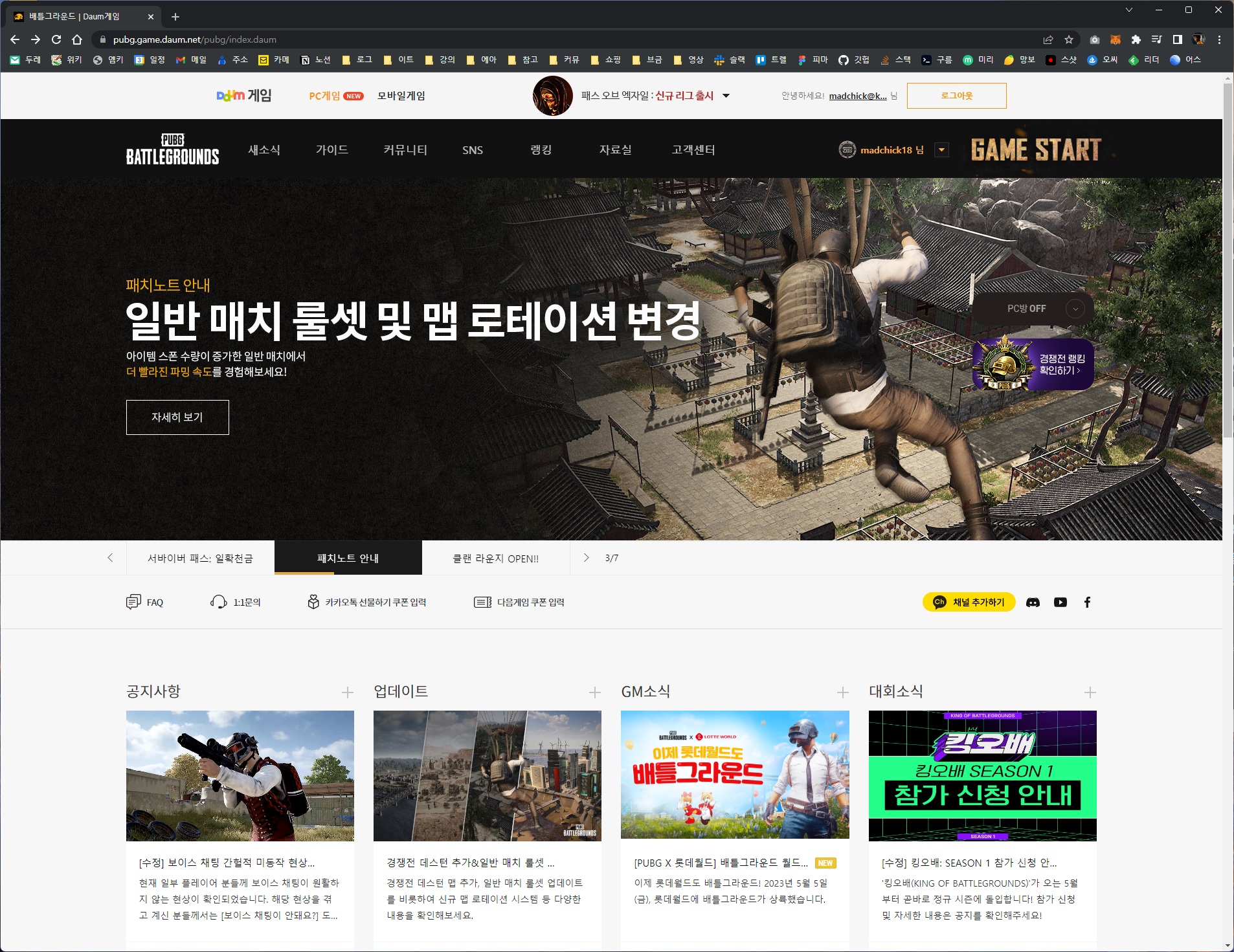Open the 피마 Figma bookmark

point(813,60)
